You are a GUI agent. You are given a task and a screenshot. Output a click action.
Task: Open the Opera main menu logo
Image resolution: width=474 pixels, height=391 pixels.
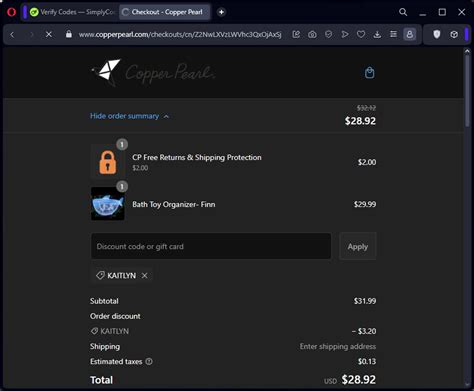[x=11, y=12]
